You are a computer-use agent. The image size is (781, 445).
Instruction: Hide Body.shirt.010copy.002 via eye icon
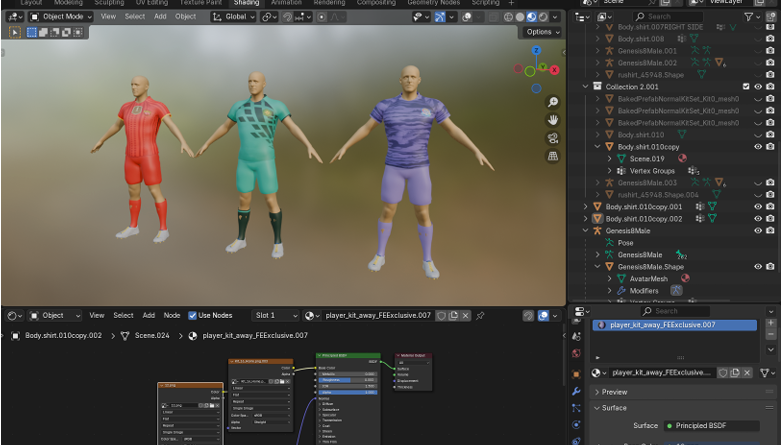click(758, 219)
